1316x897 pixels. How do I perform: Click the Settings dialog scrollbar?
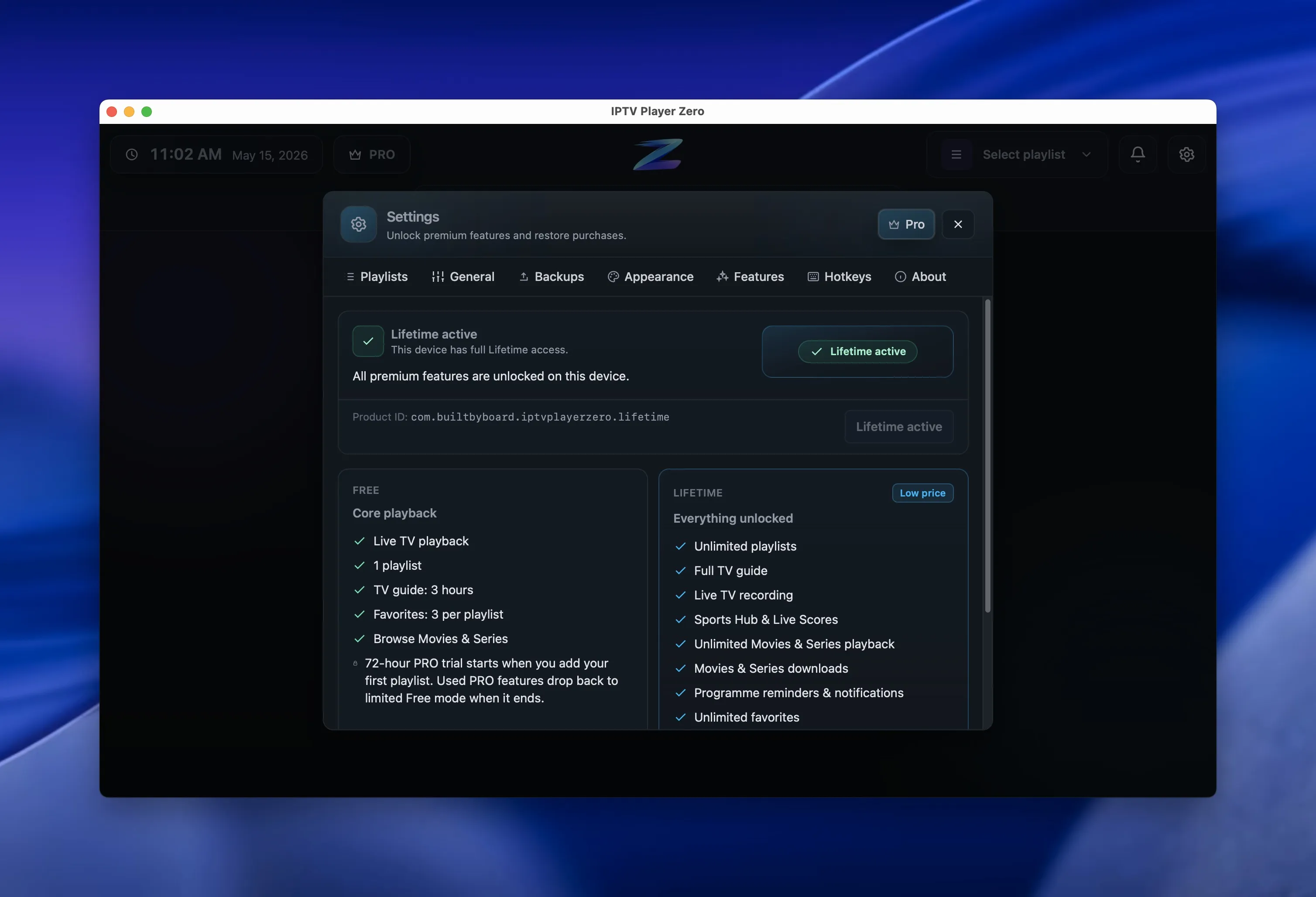[987, 456]
